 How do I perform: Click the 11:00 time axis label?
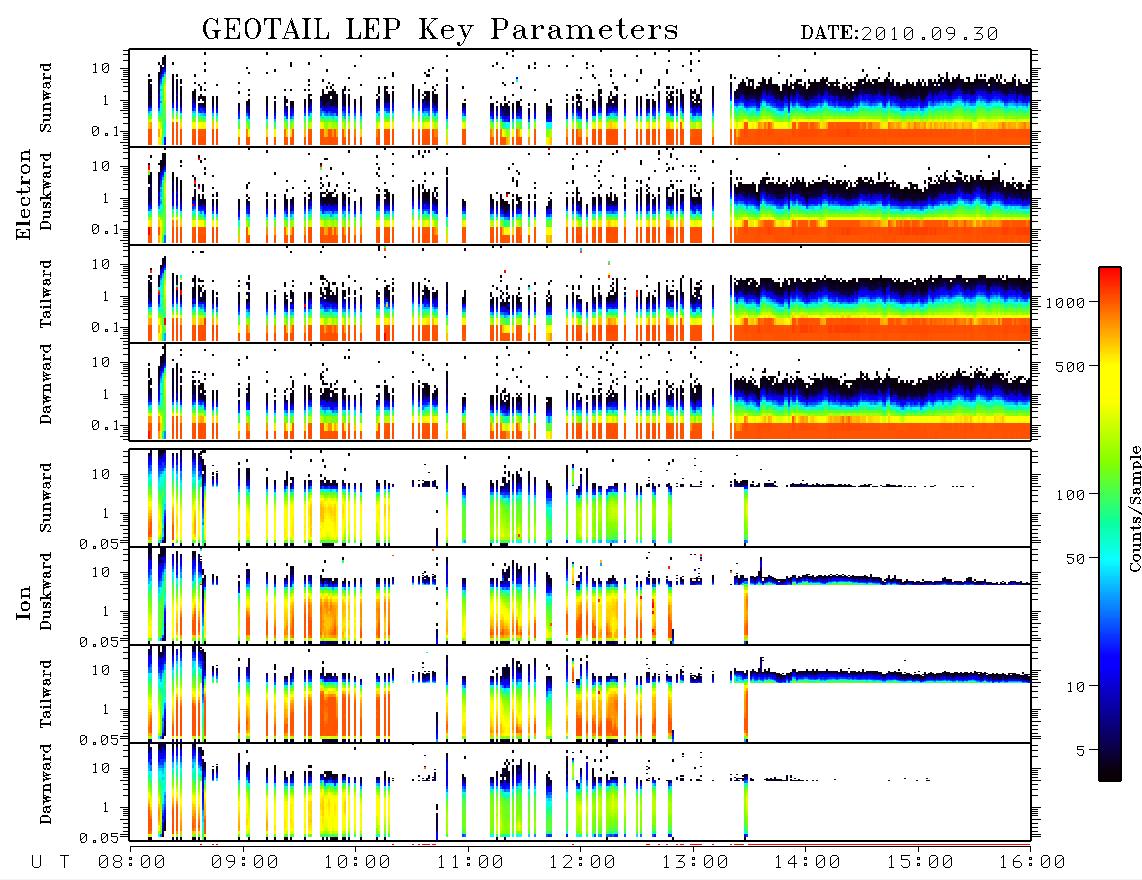(x=470, y=862)
